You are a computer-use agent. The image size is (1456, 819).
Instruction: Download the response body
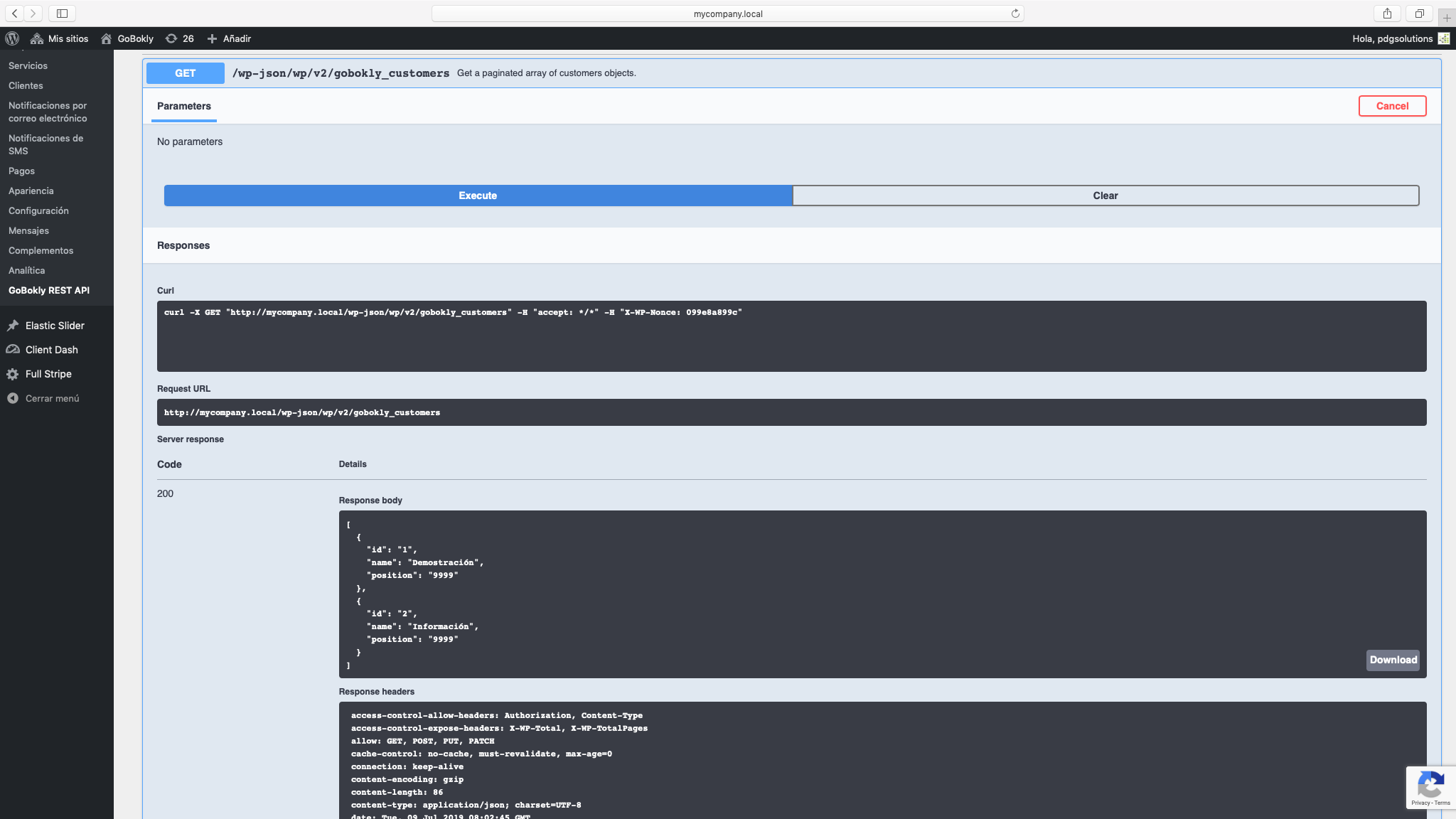[1393, 660]
